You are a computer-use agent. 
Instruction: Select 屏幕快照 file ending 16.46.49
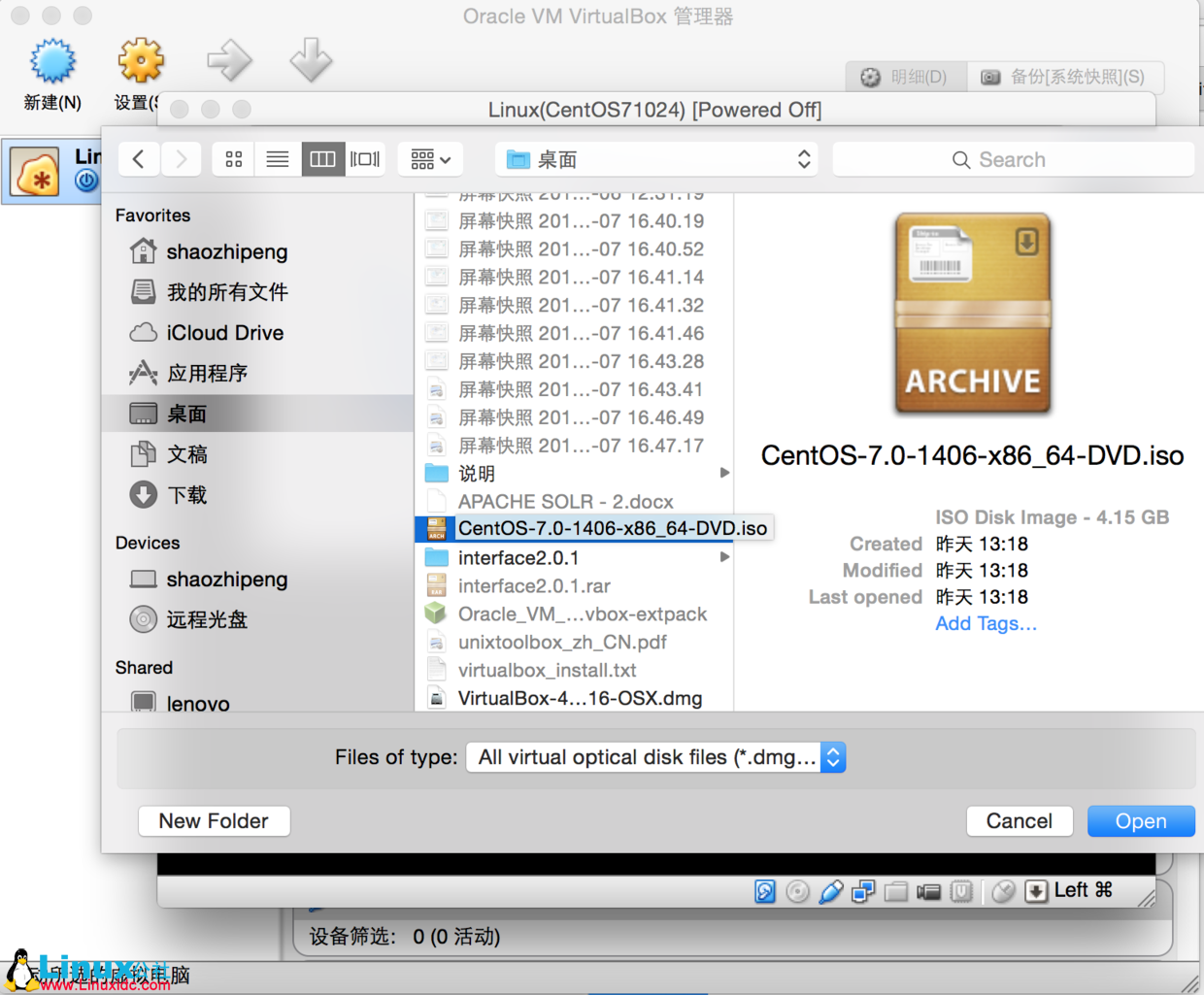574,418
